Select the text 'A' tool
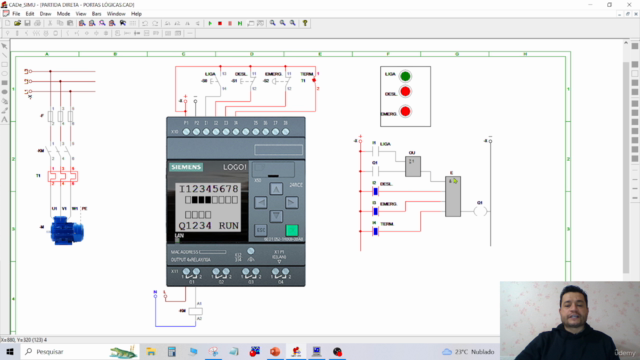Screen dimensions: 640x360 4,120
